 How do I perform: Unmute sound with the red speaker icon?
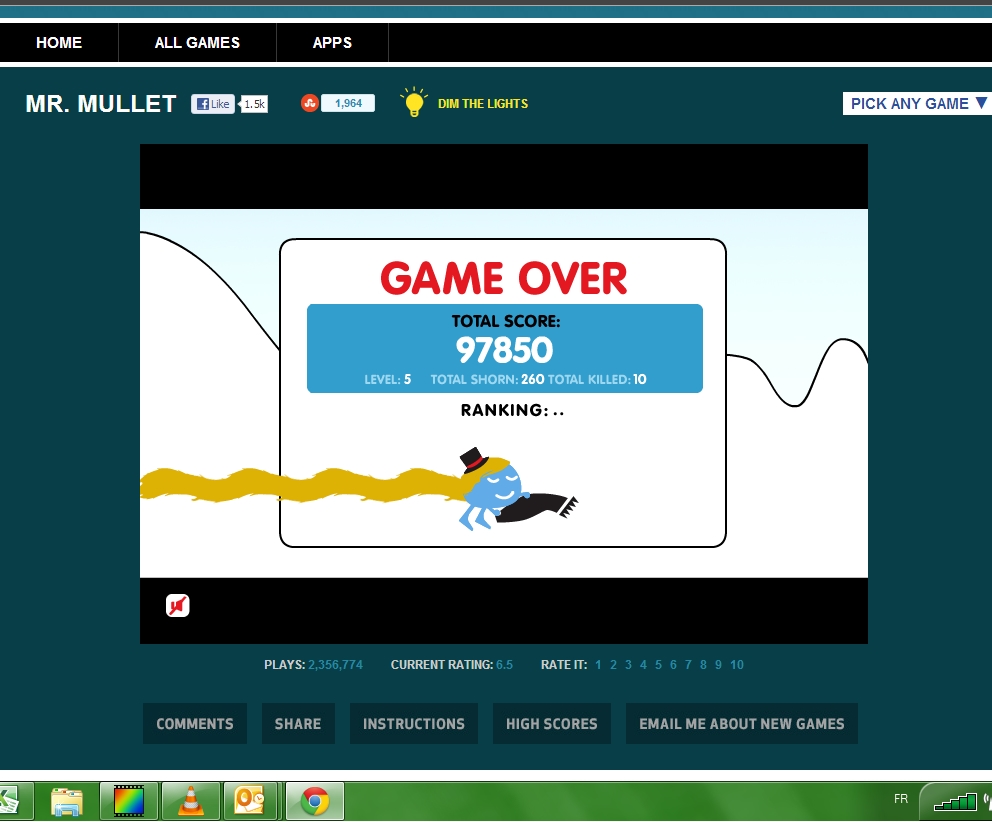[178, 606]
